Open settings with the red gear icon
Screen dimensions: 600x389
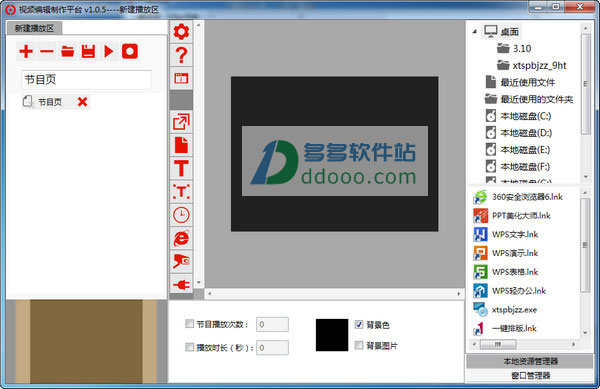(181, 31)
